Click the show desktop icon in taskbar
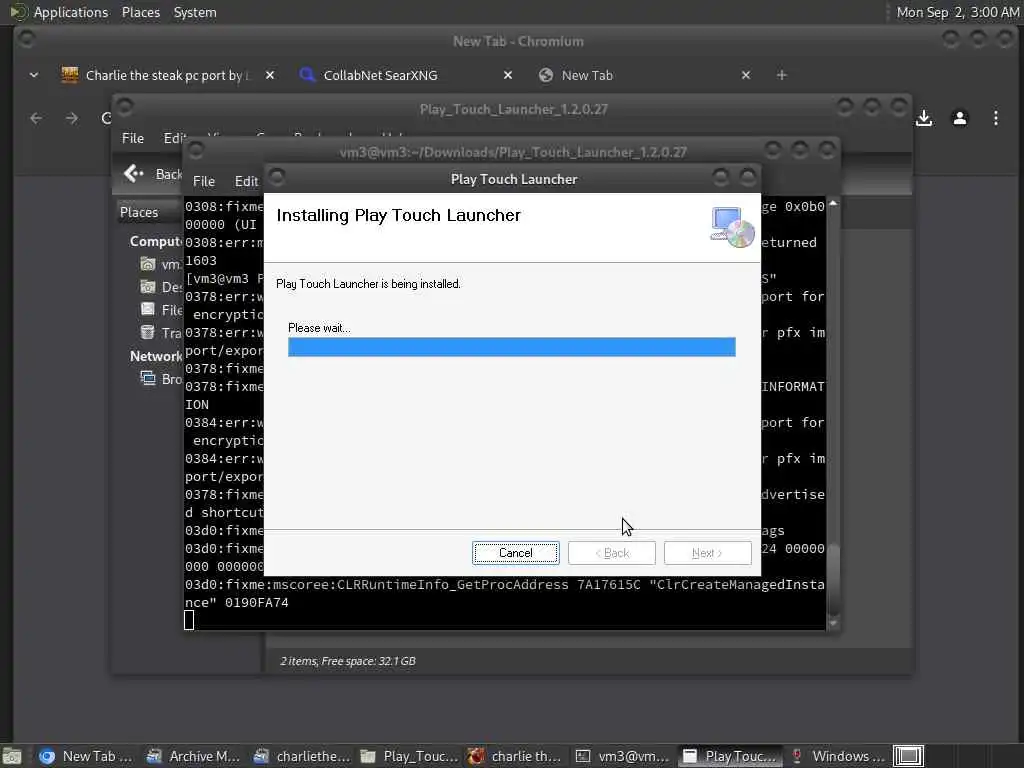The width and height of the screenshot is (1024, 768). pyautogui.click(x=12, y=756)
